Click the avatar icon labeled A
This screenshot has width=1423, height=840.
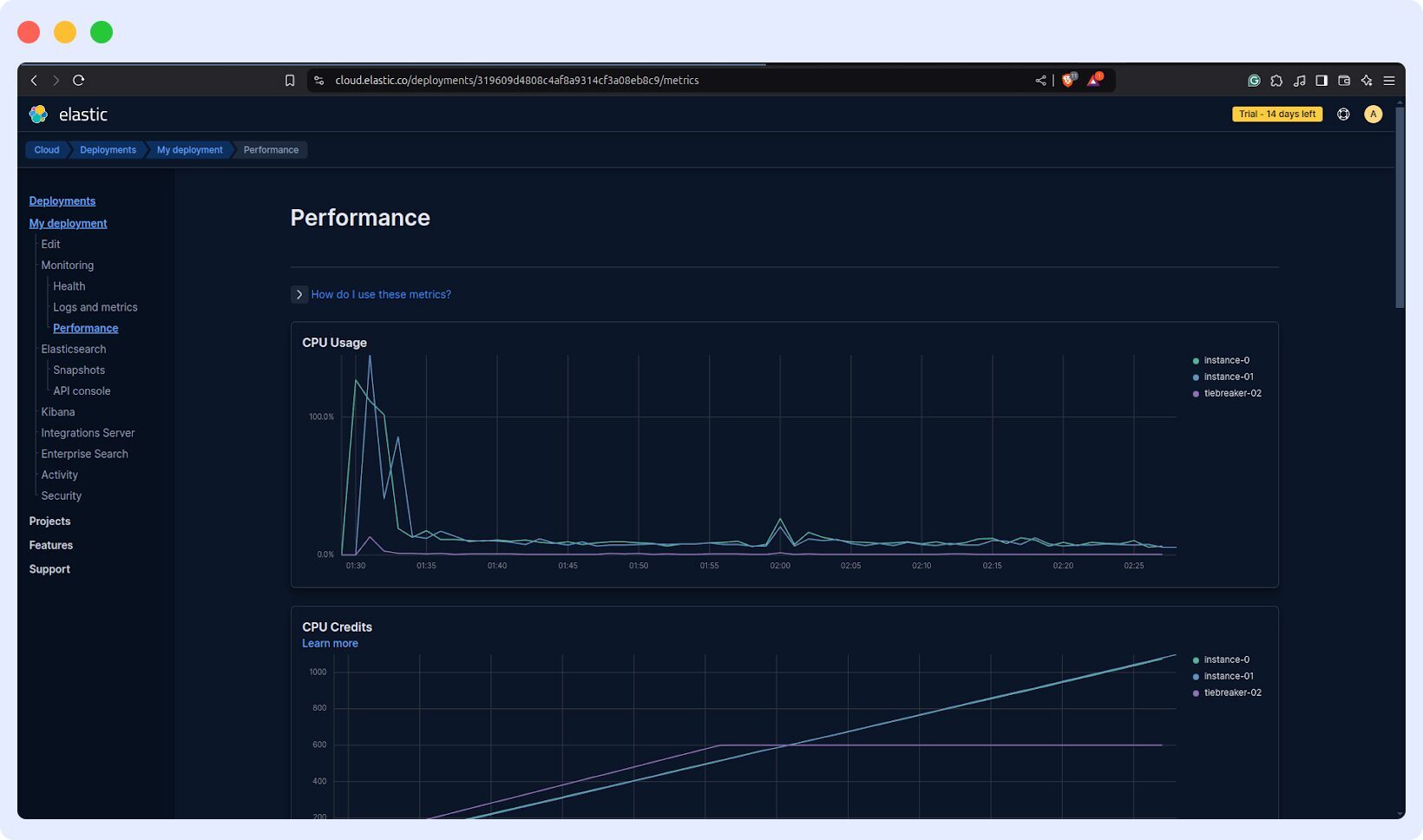[x=1373, y=114]
